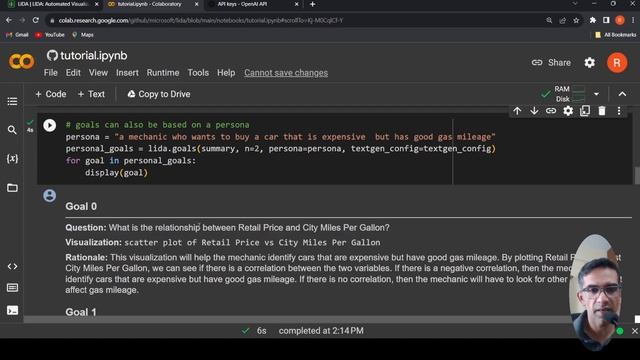Click inside the persona string code line
Screen dimensions: 640x360
pyautogui.click(x=280, y=137)
